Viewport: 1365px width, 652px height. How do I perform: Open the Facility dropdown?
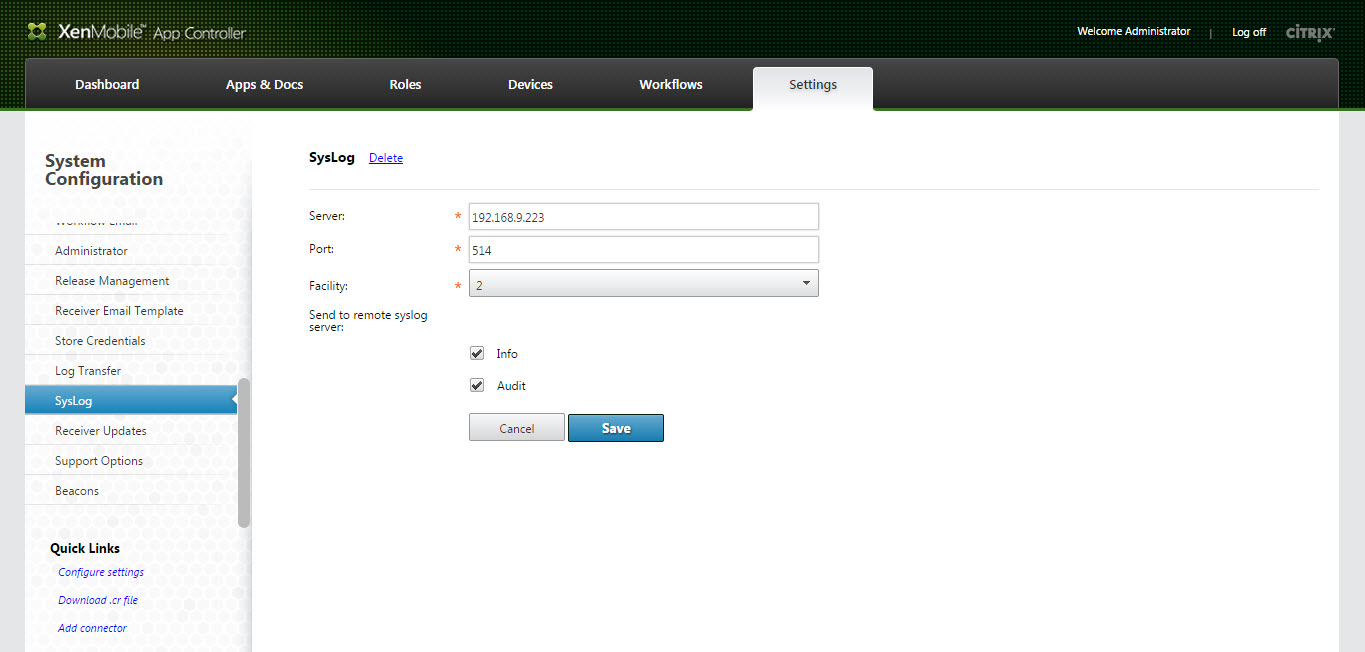click(x=644, y=284)
